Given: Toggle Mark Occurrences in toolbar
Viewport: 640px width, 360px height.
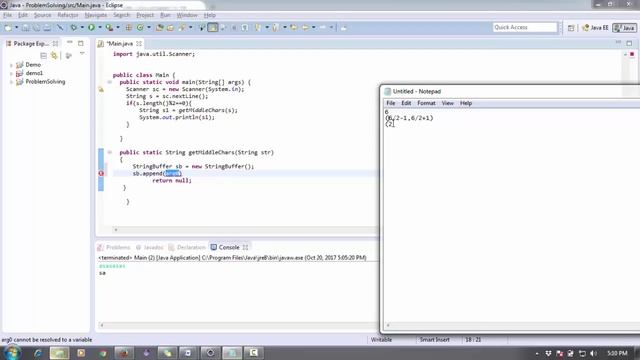Looking at the screenshot, I should [213, 28].
